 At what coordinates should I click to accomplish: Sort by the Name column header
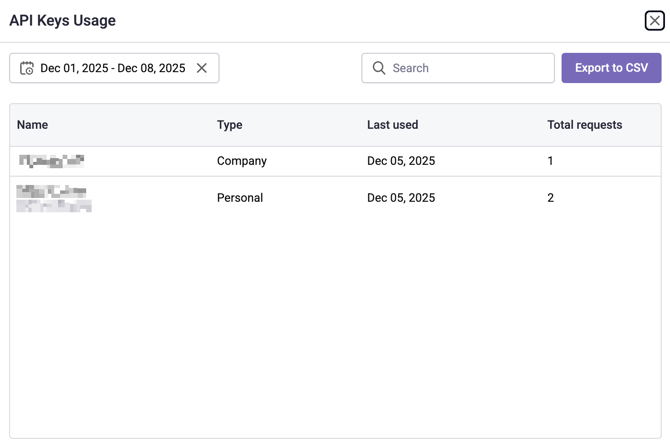click(x=33, y=125)
